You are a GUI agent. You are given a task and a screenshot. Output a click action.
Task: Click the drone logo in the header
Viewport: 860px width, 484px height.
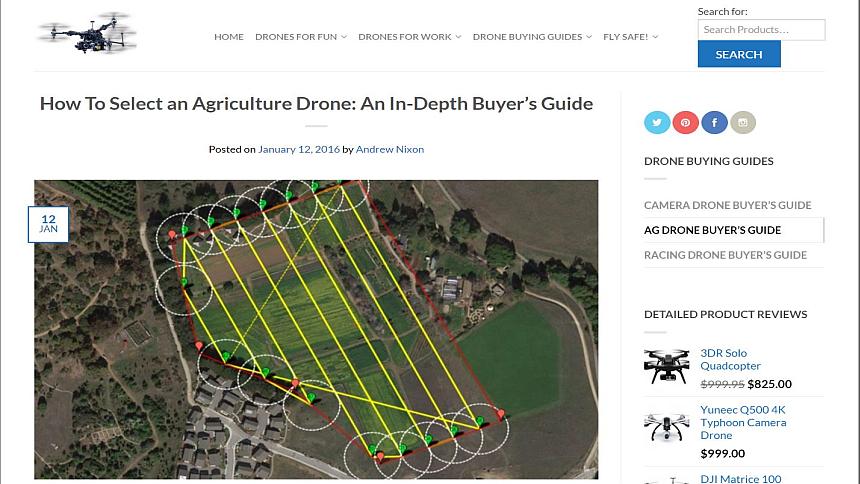click(x=87, y=33)
